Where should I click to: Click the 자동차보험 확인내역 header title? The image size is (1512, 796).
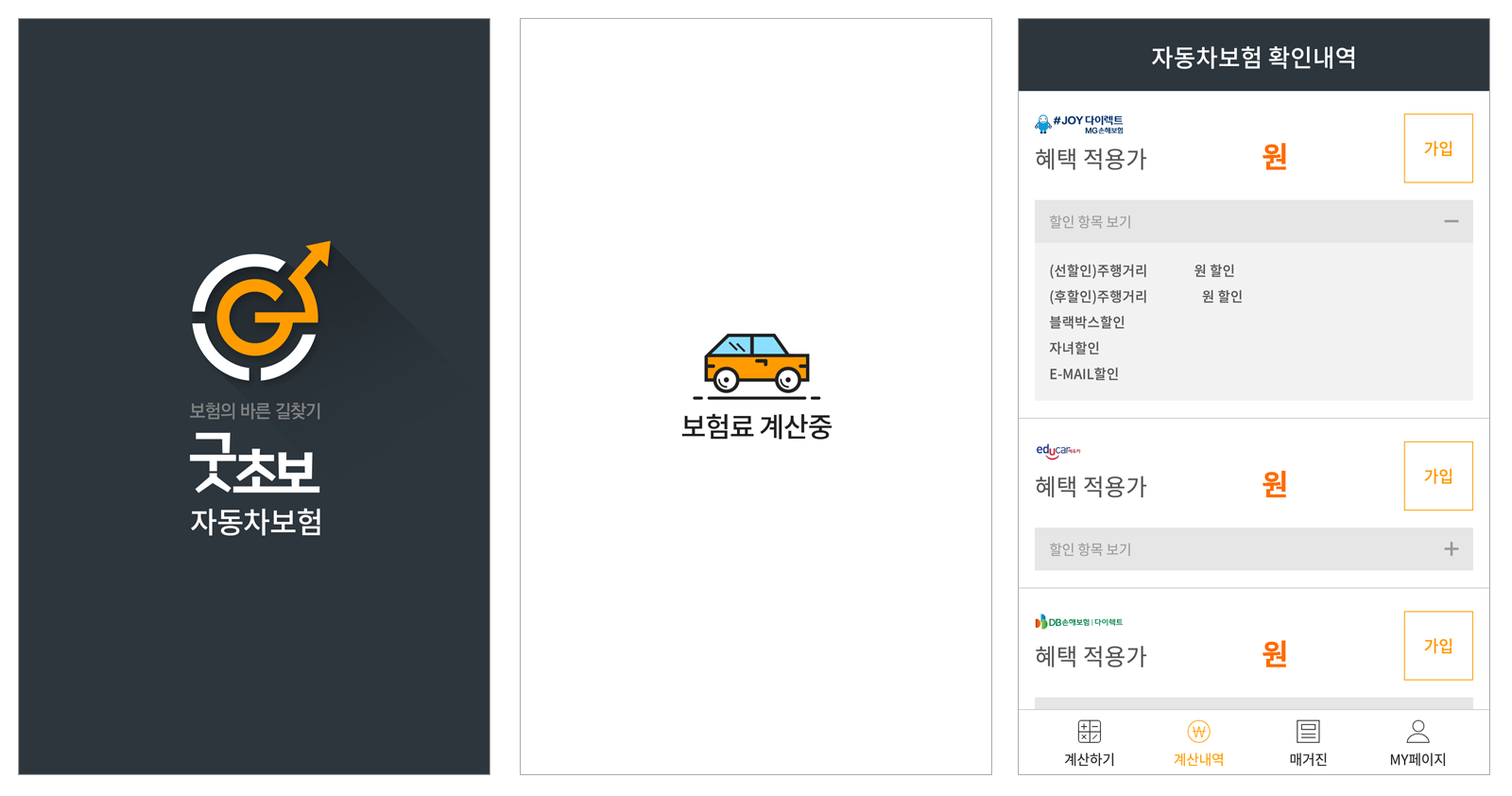[1253, 58]
